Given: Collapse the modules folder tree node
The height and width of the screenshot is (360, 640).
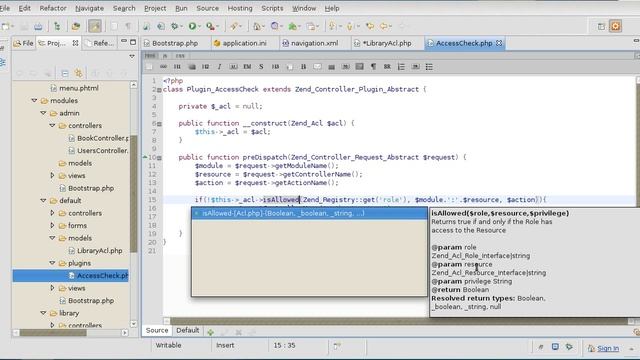Looking at the screenshot, I should tap(34, 100).
